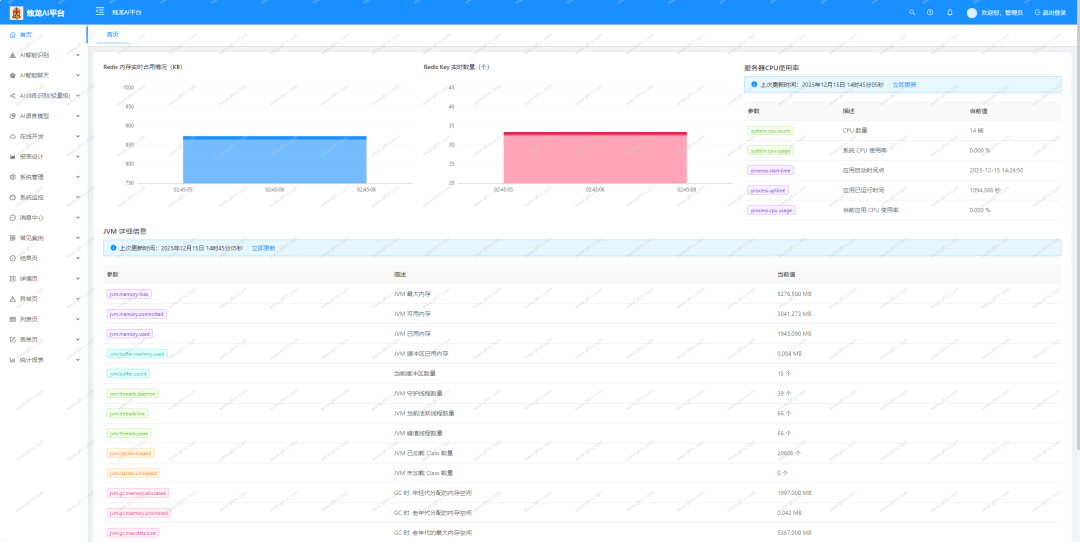This screenshot has height=542, width=1080.
Task: Click the jvm.threads.daemon tag
Action: tap(134, 393)
